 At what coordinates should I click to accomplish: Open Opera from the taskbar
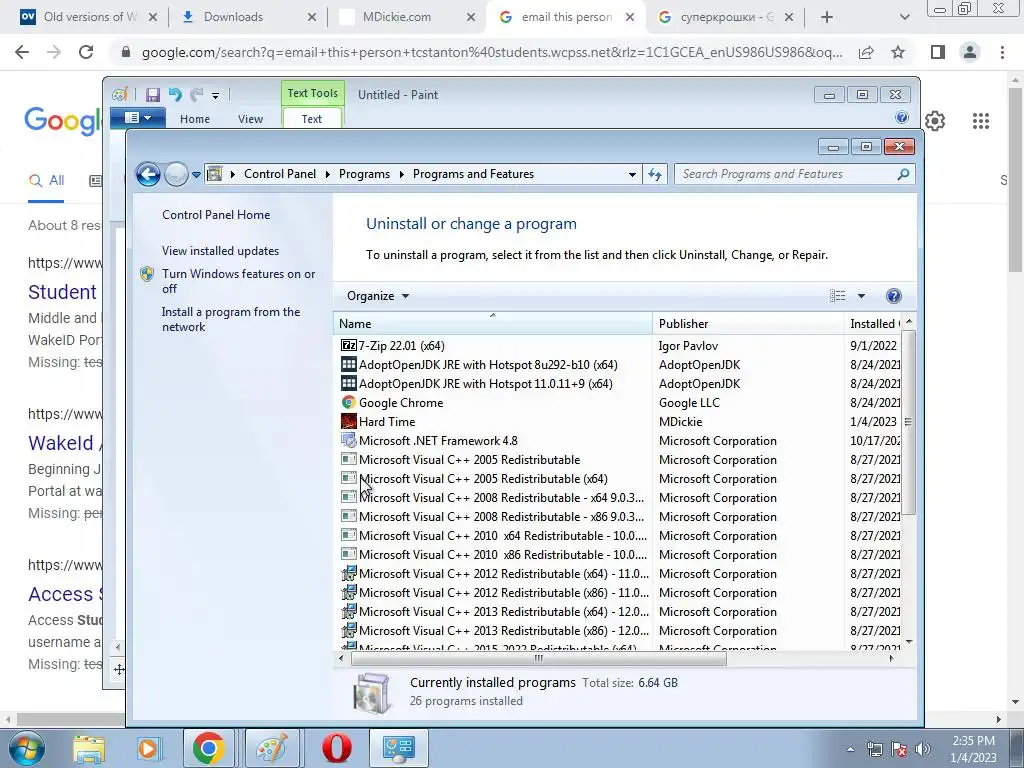(337, 748)
